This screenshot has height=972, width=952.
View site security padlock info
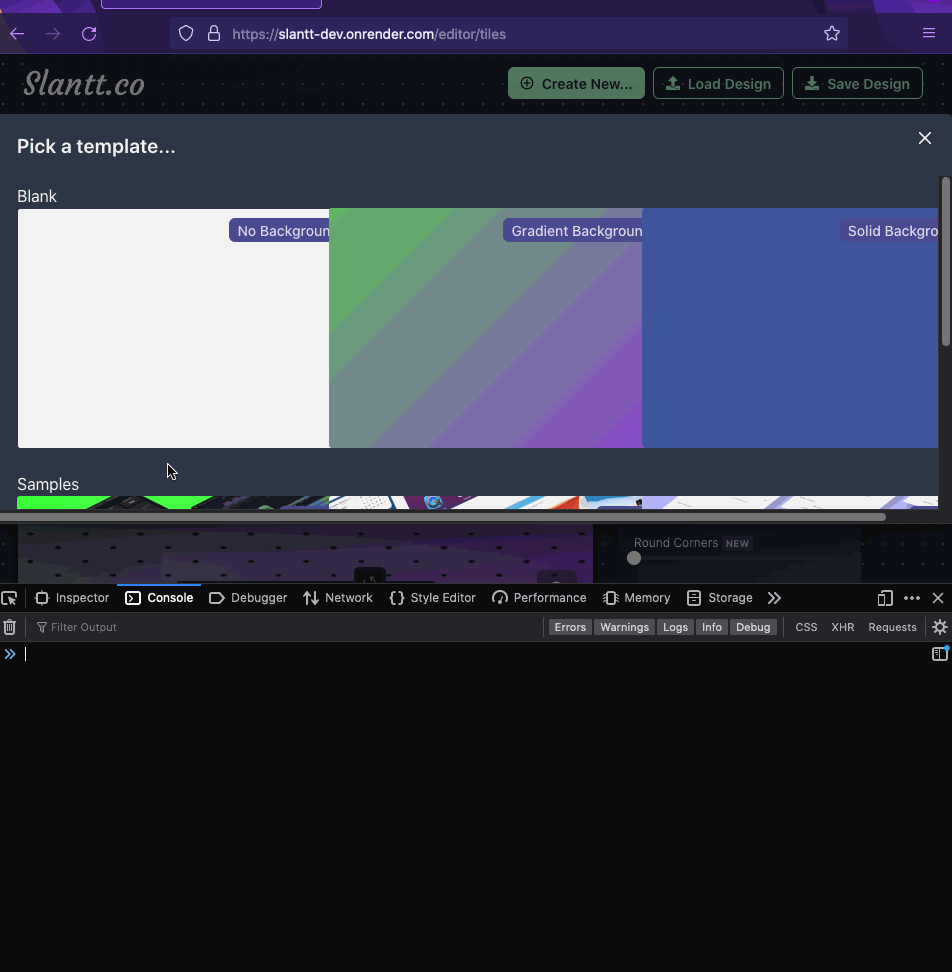(x=214, y=33)
